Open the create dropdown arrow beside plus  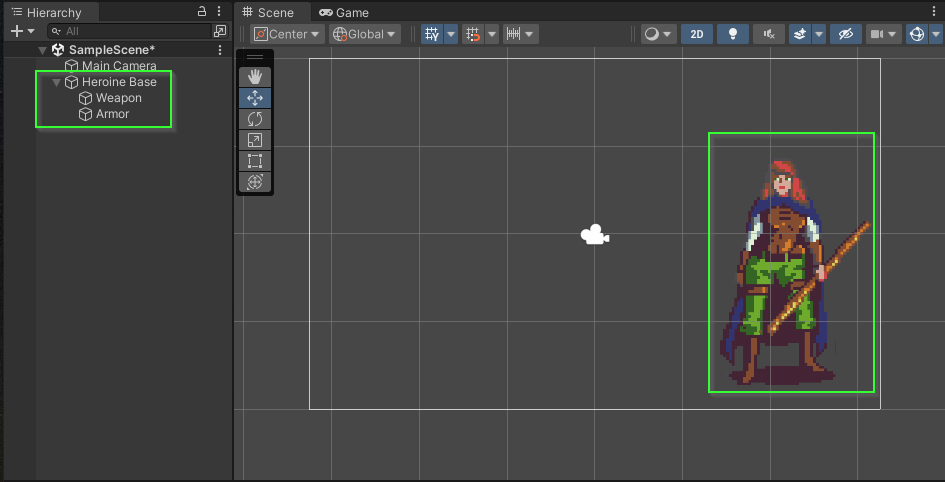[x=31, y=31]
